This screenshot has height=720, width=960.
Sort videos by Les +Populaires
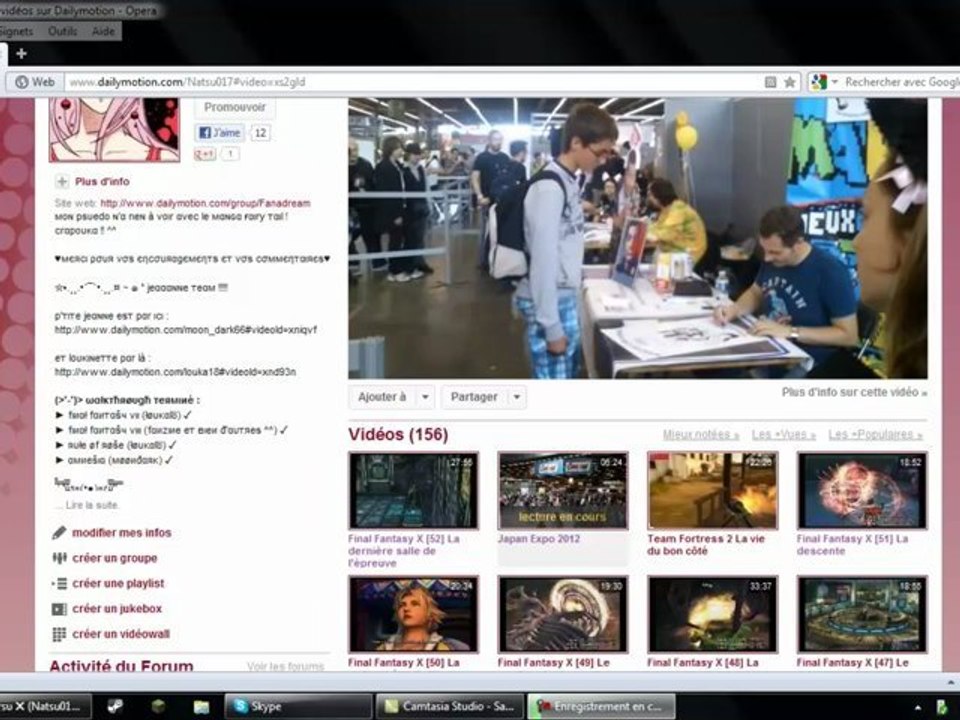[876, 435]
